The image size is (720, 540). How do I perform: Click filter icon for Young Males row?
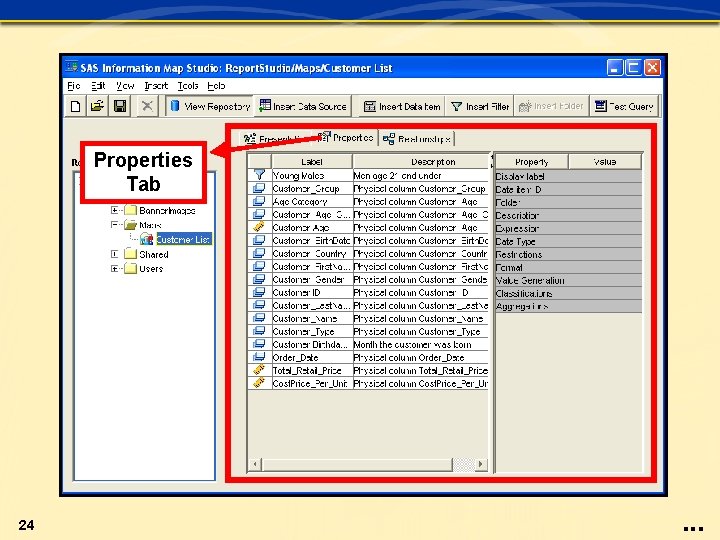[259, 175]
